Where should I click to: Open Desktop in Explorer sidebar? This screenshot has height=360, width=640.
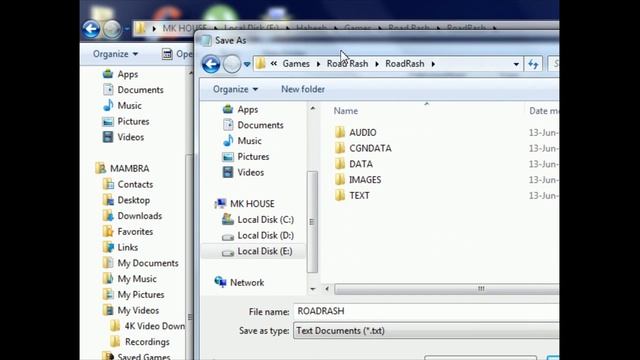pos(126,200)
